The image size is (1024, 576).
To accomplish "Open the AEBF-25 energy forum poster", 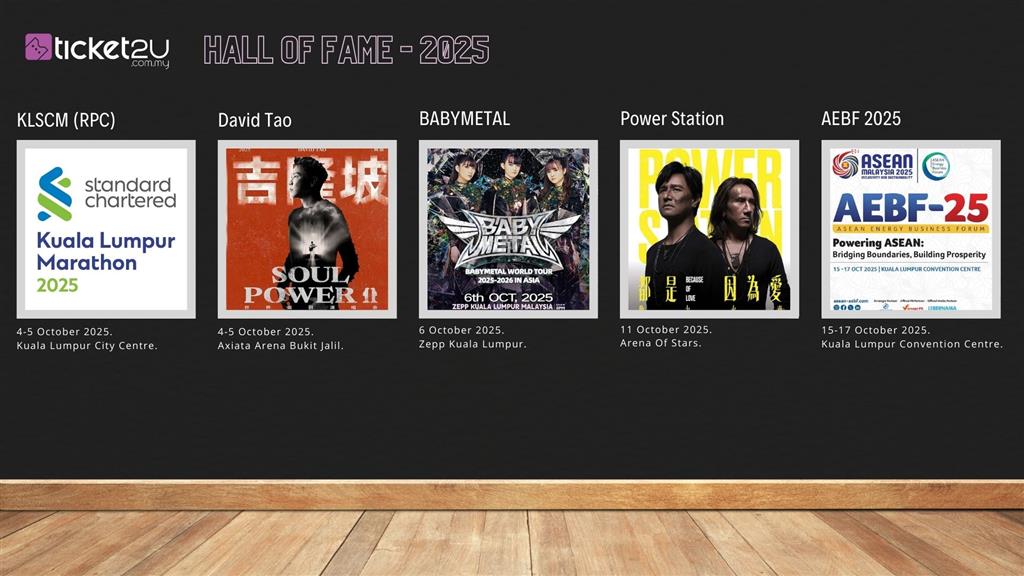I will pyautogui.click(x=910, y=229).
